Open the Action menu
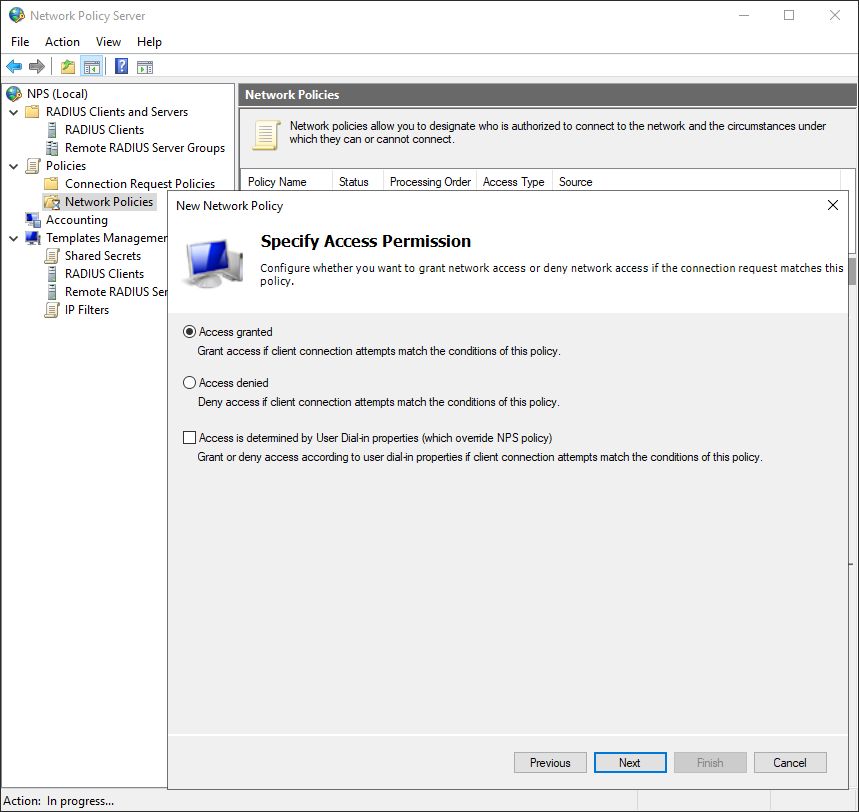The width and height of the screenshot is (859, 812). coord(62,42)
